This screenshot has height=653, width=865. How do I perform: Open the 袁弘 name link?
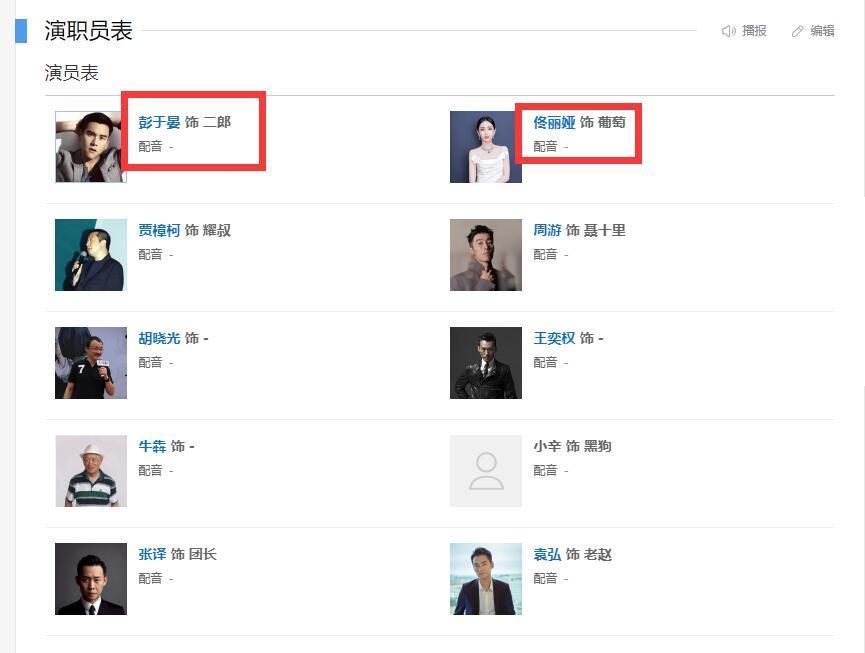click(x=547, y=554)
